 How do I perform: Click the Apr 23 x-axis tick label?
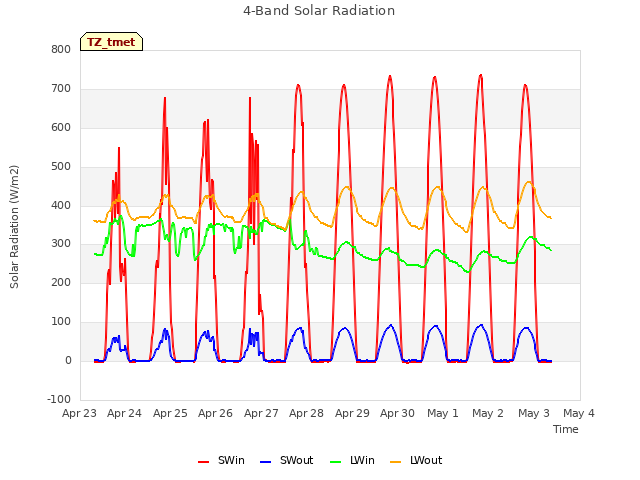pyautogui.click(x=79, y=413)
